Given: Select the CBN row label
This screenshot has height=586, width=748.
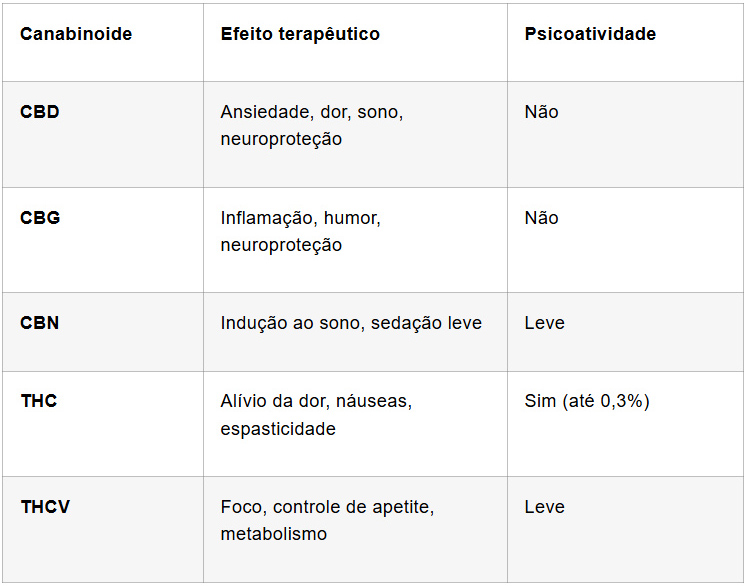Looking at the screenshot, I should 40,323.
